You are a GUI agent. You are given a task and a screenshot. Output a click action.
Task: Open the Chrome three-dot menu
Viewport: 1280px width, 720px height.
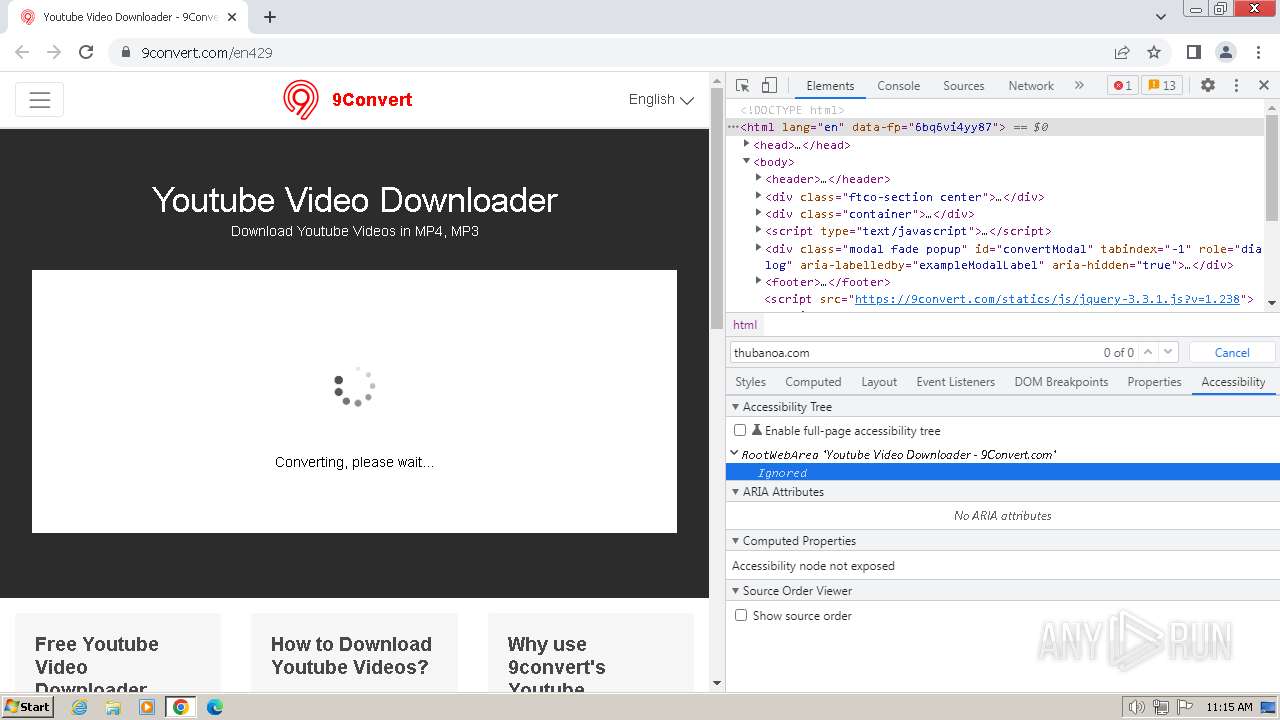[x=1258, y=52]
